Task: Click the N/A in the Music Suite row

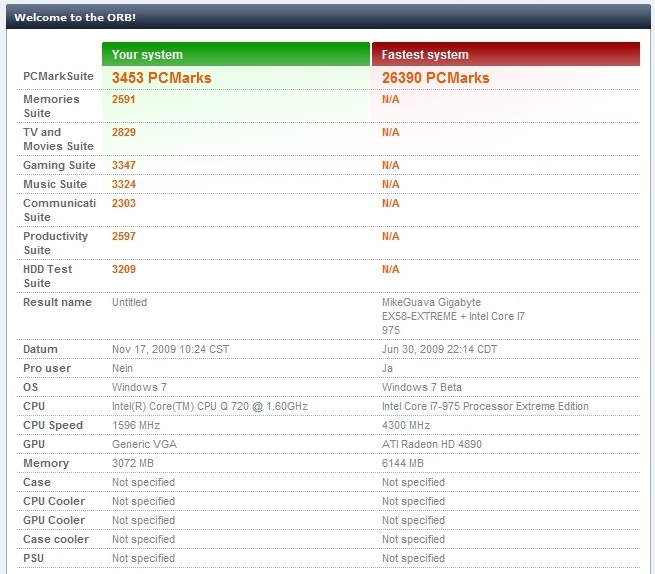Action: (391, 184)
